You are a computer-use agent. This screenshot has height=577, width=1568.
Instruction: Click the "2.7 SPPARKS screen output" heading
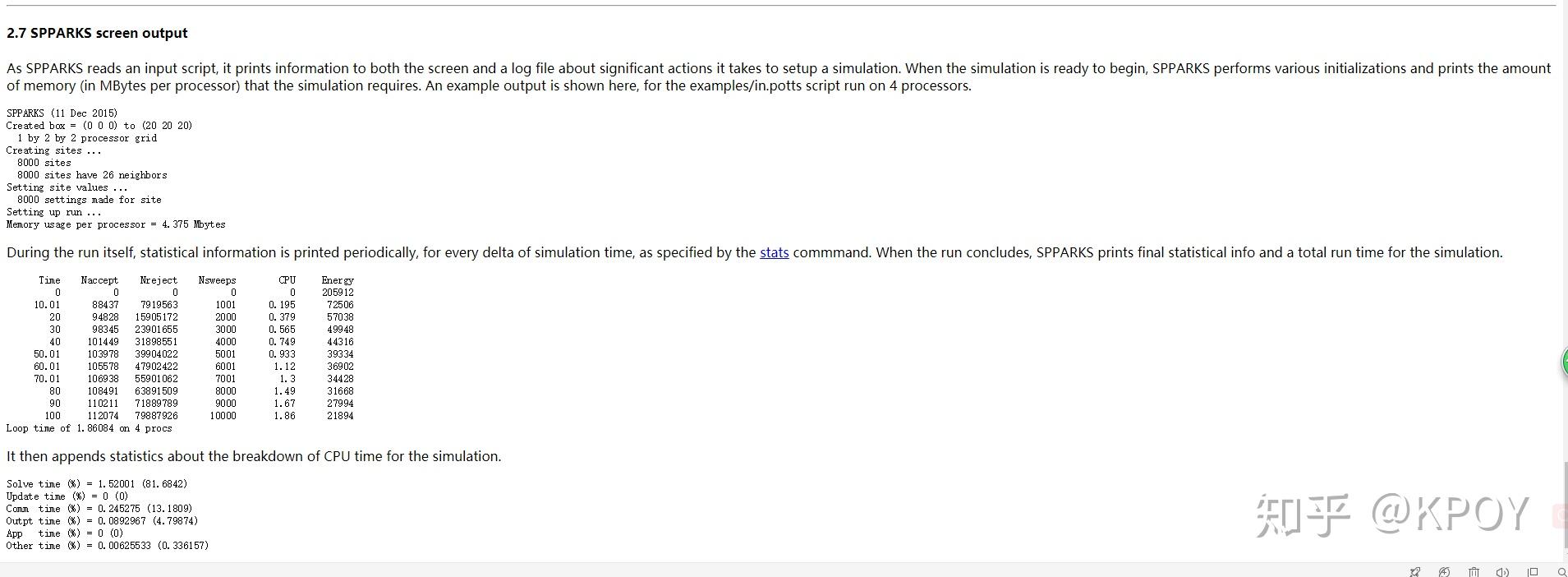(97, 33)
